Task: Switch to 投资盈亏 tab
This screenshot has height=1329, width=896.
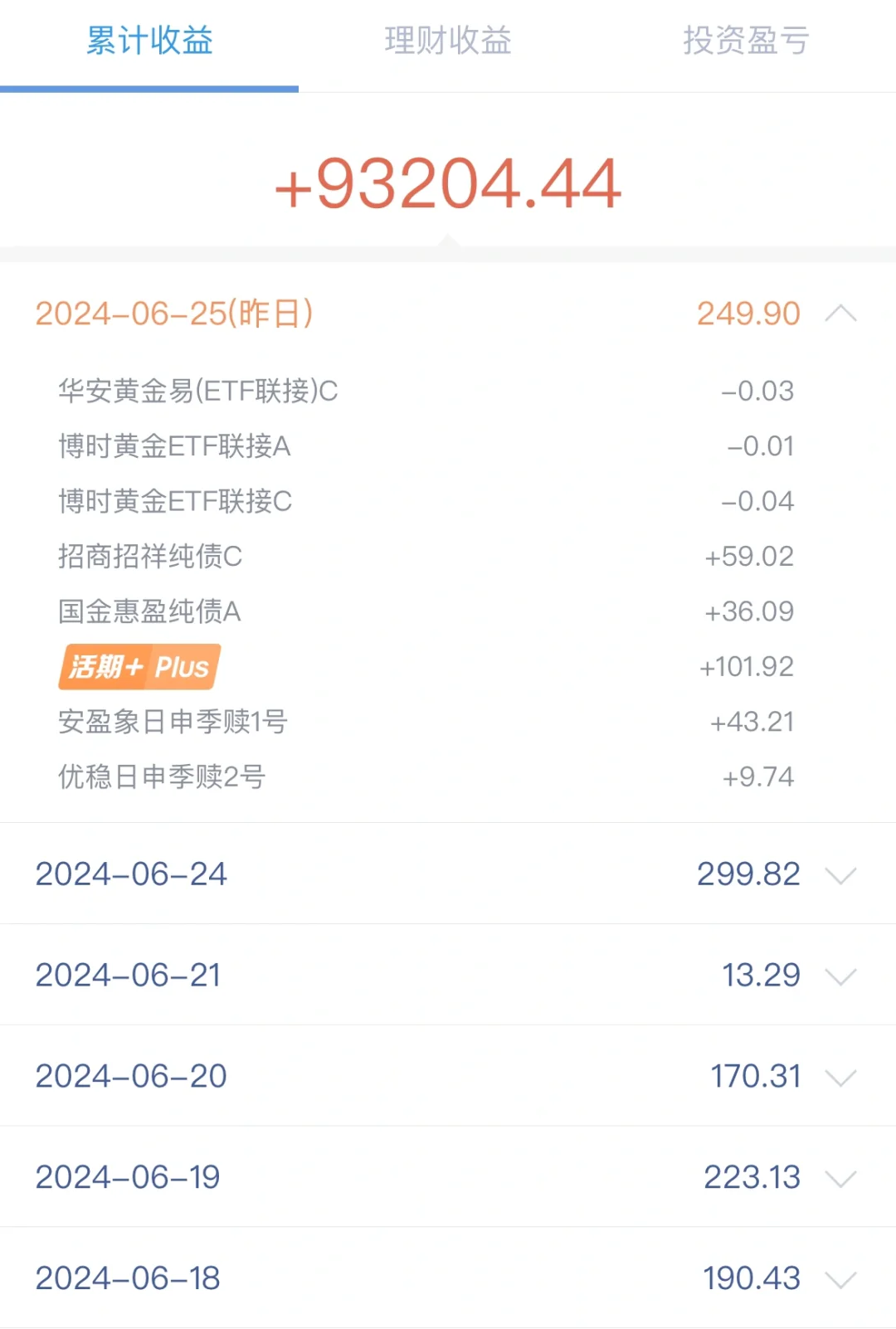Action: point(746,40)
